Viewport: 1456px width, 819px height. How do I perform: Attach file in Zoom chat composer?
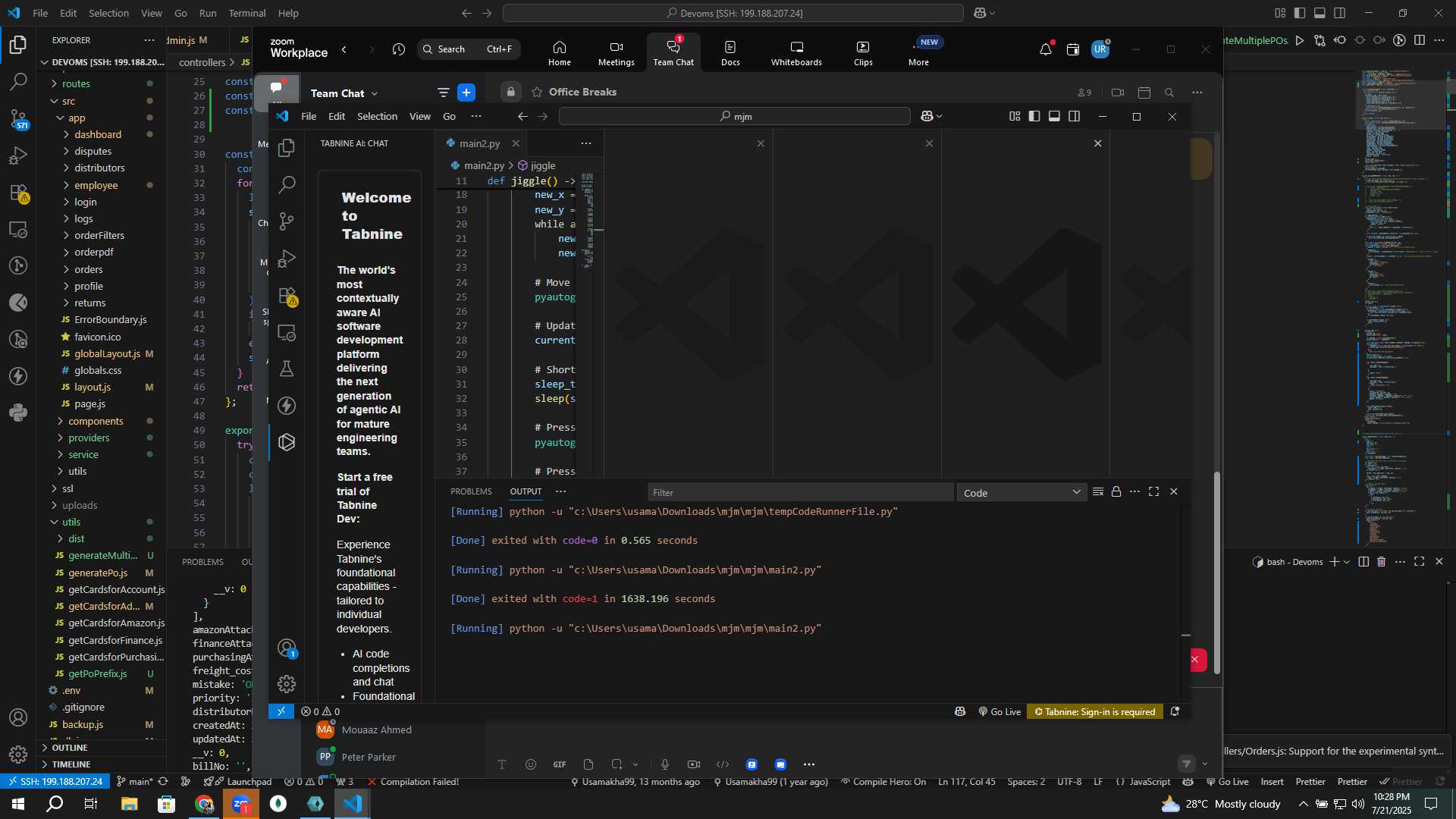pyautogui.click(x=588, y=764)
